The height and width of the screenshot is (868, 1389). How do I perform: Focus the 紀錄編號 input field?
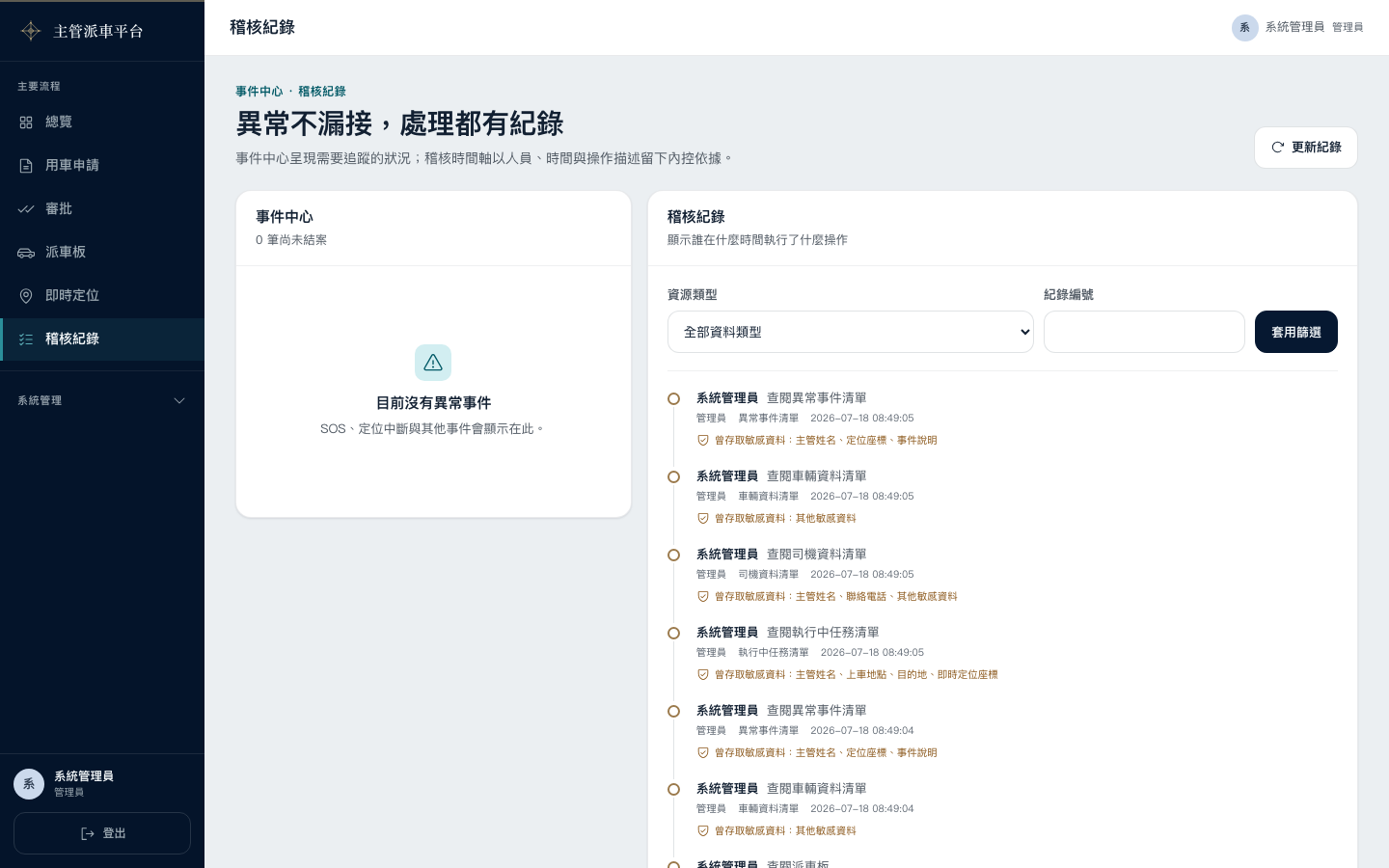point(1144,332)
